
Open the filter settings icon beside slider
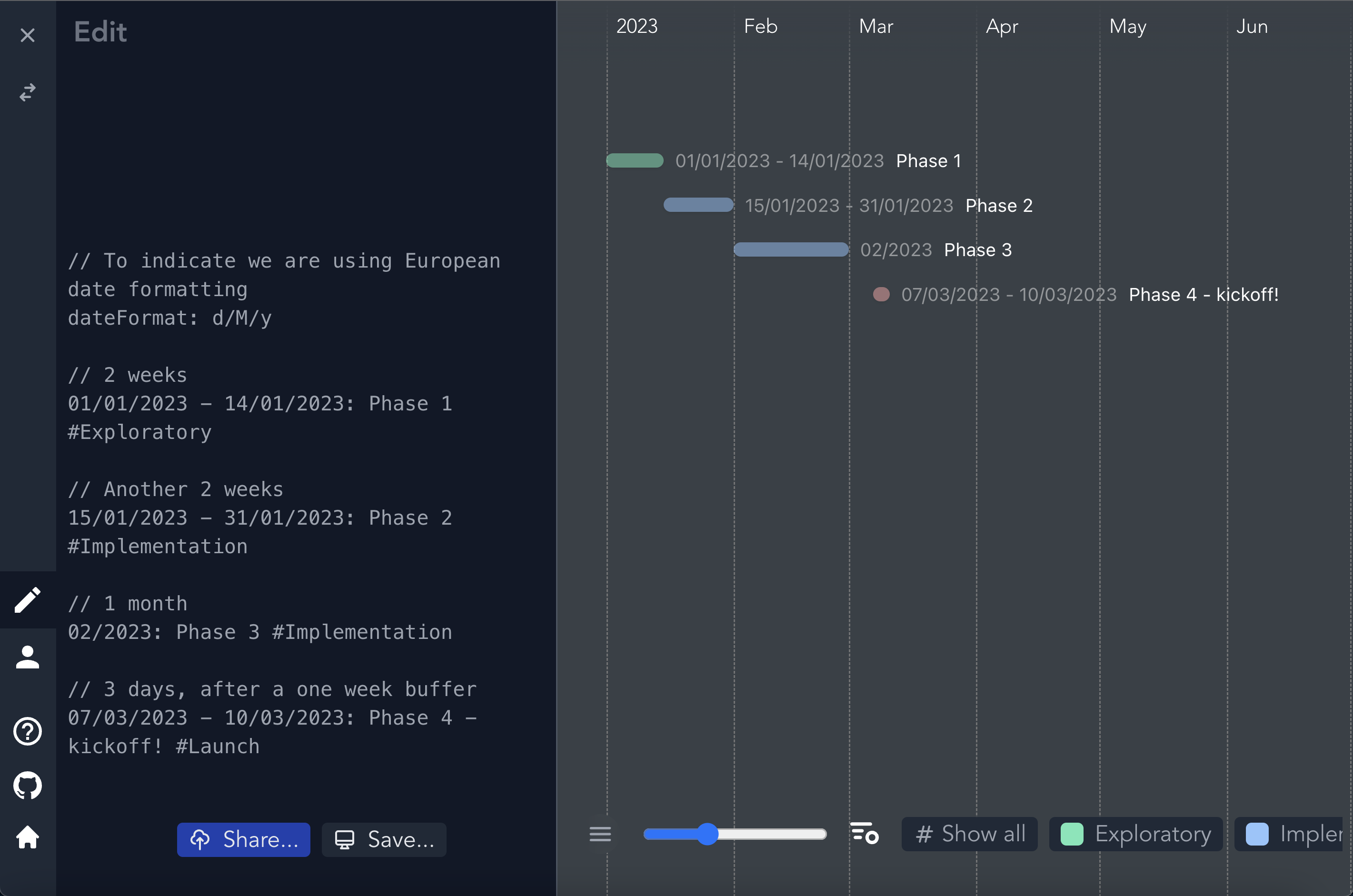(864, 833)
